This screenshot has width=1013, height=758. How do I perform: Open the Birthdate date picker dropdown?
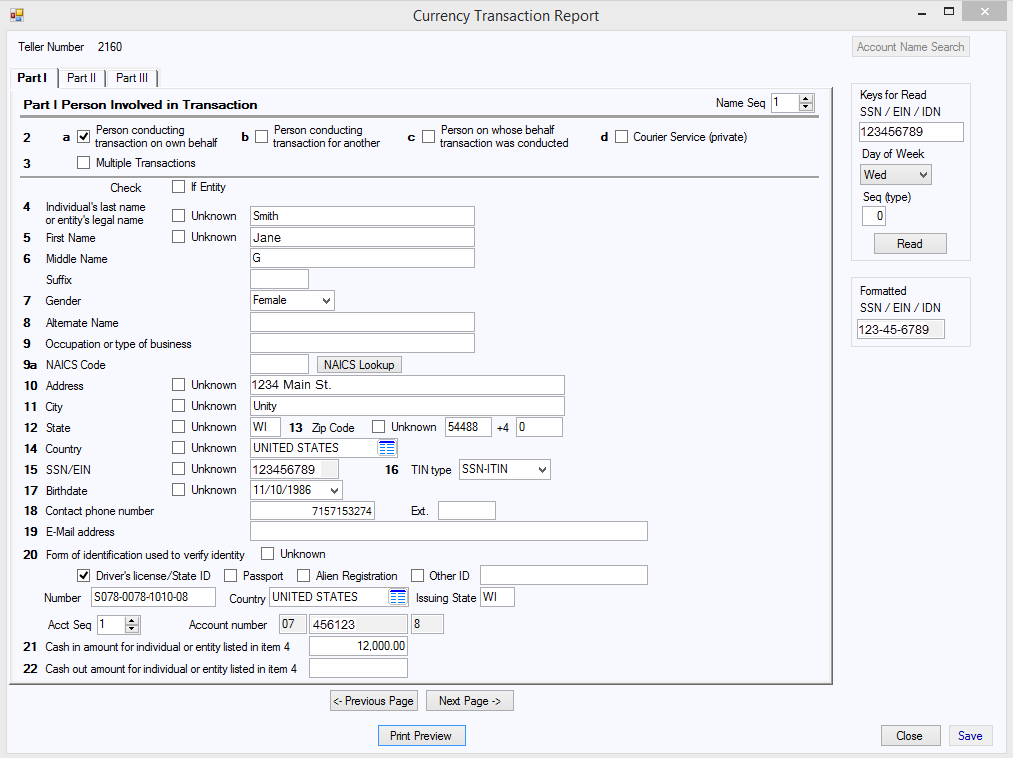click(x=334, y=490)
